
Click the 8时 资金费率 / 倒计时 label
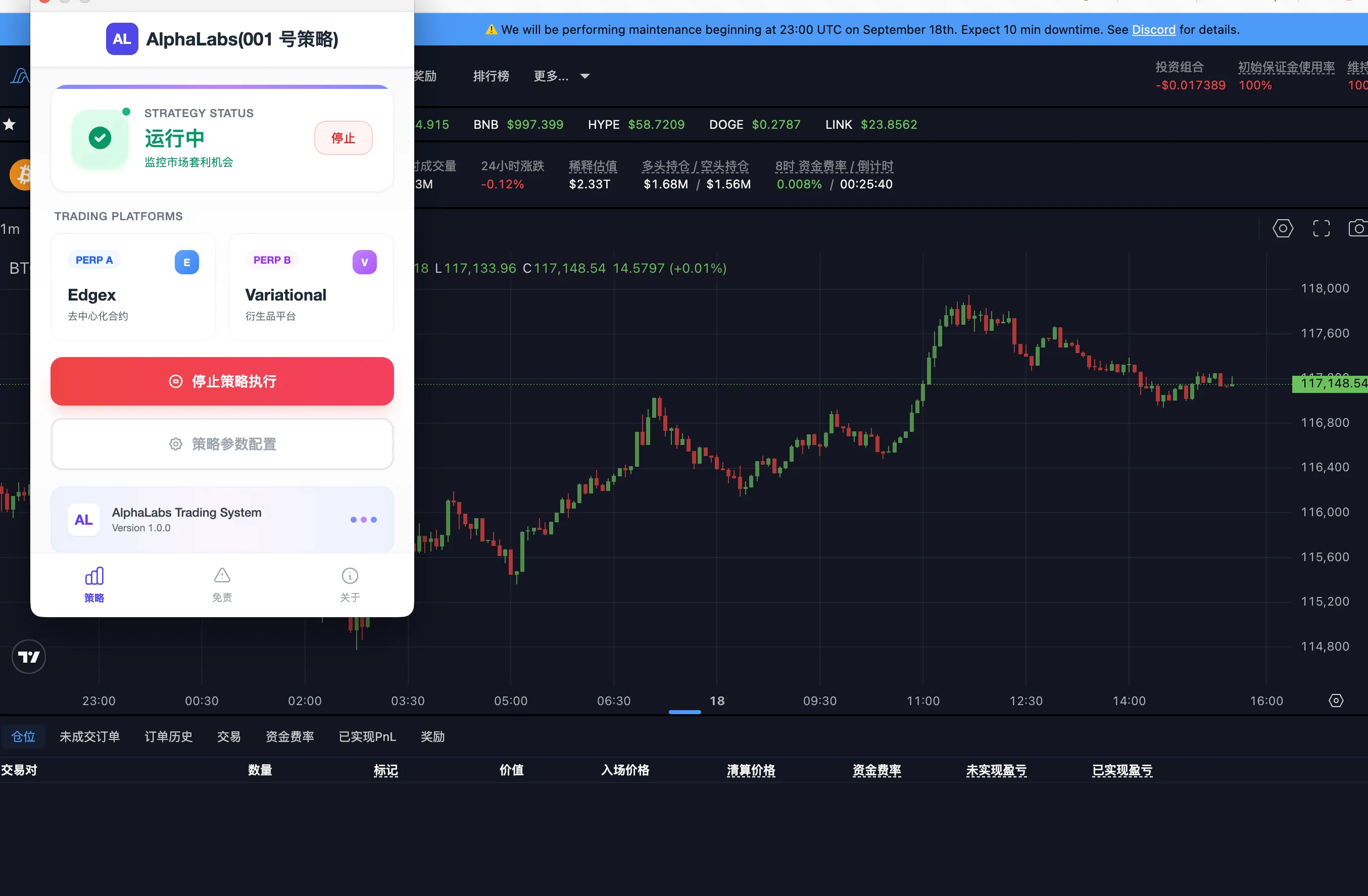[x=834, y=166]
